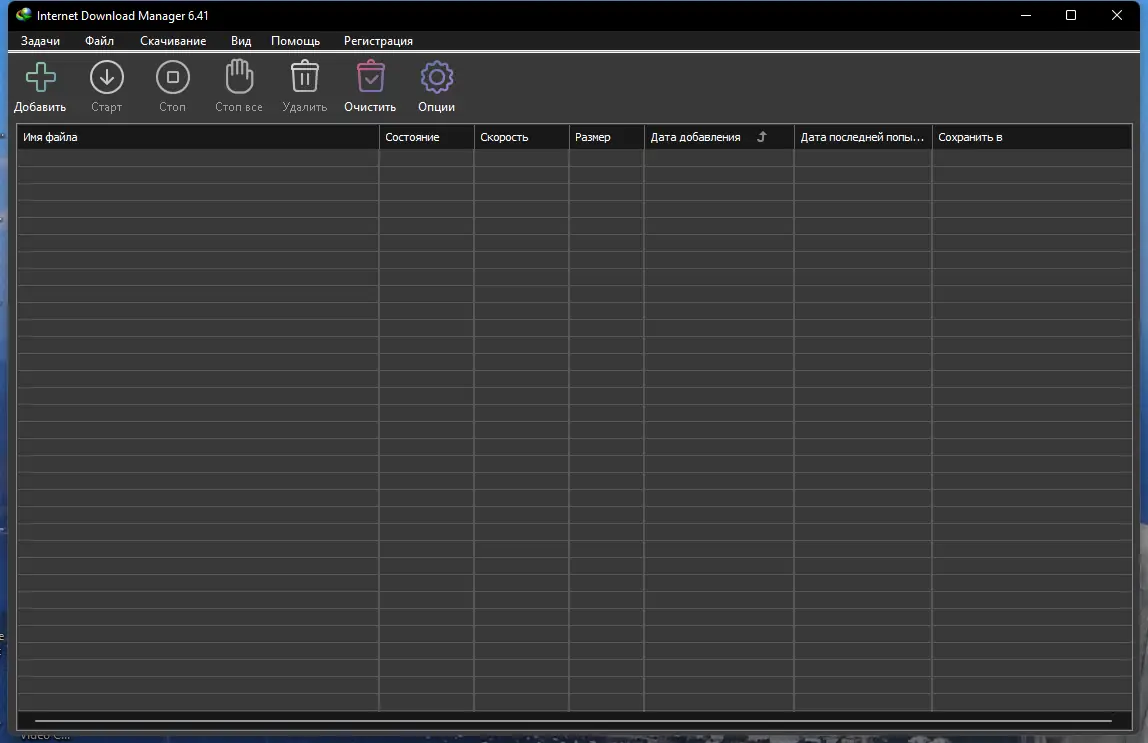Viewport: 1148px width, 743px height.
Task: Sort by the Размер column header
Action: (x=606, y=137)
